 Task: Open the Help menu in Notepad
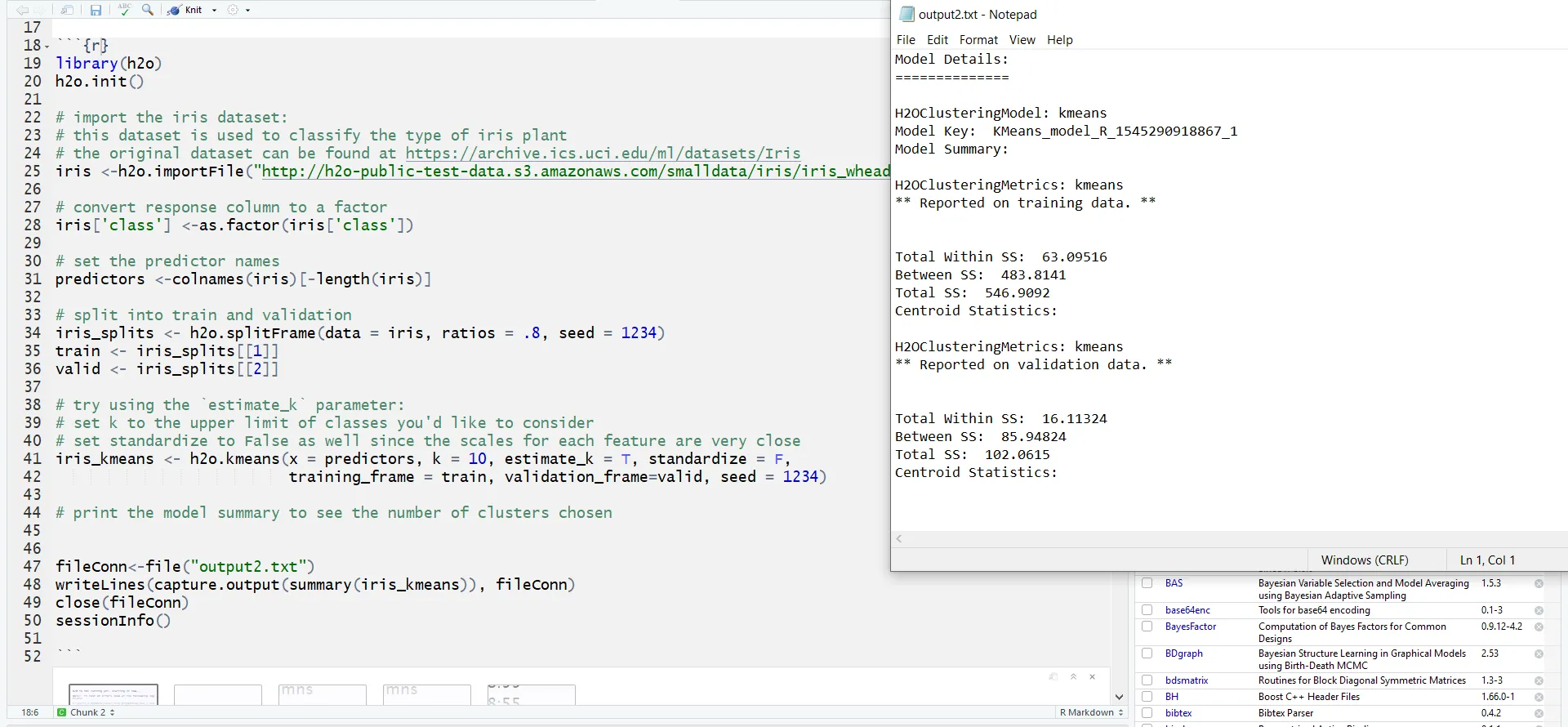pos(1060,40)
